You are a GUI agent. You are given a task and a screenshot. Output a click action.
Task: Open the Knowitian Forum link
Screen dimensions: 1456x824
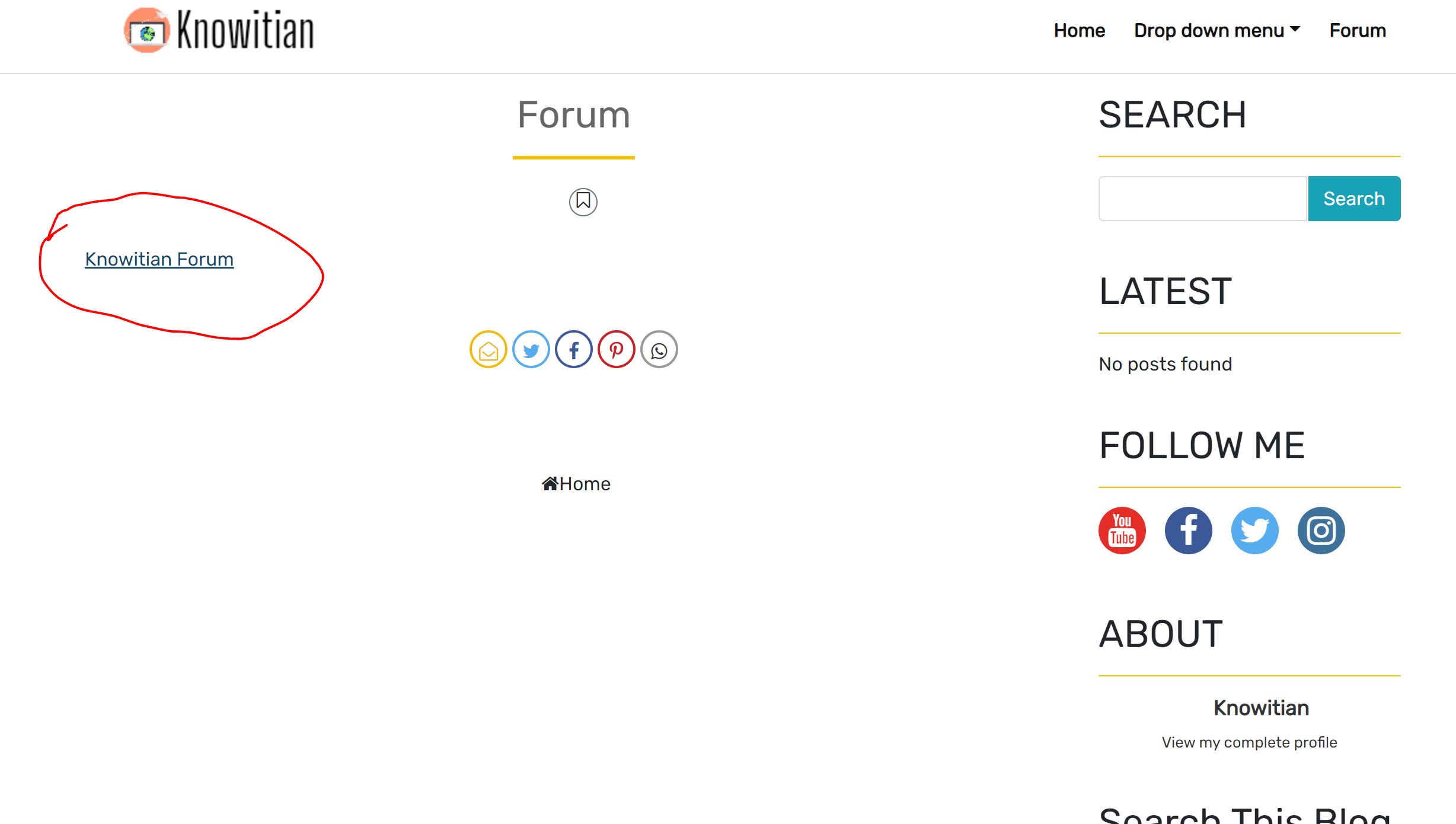[x=159, y=260]
